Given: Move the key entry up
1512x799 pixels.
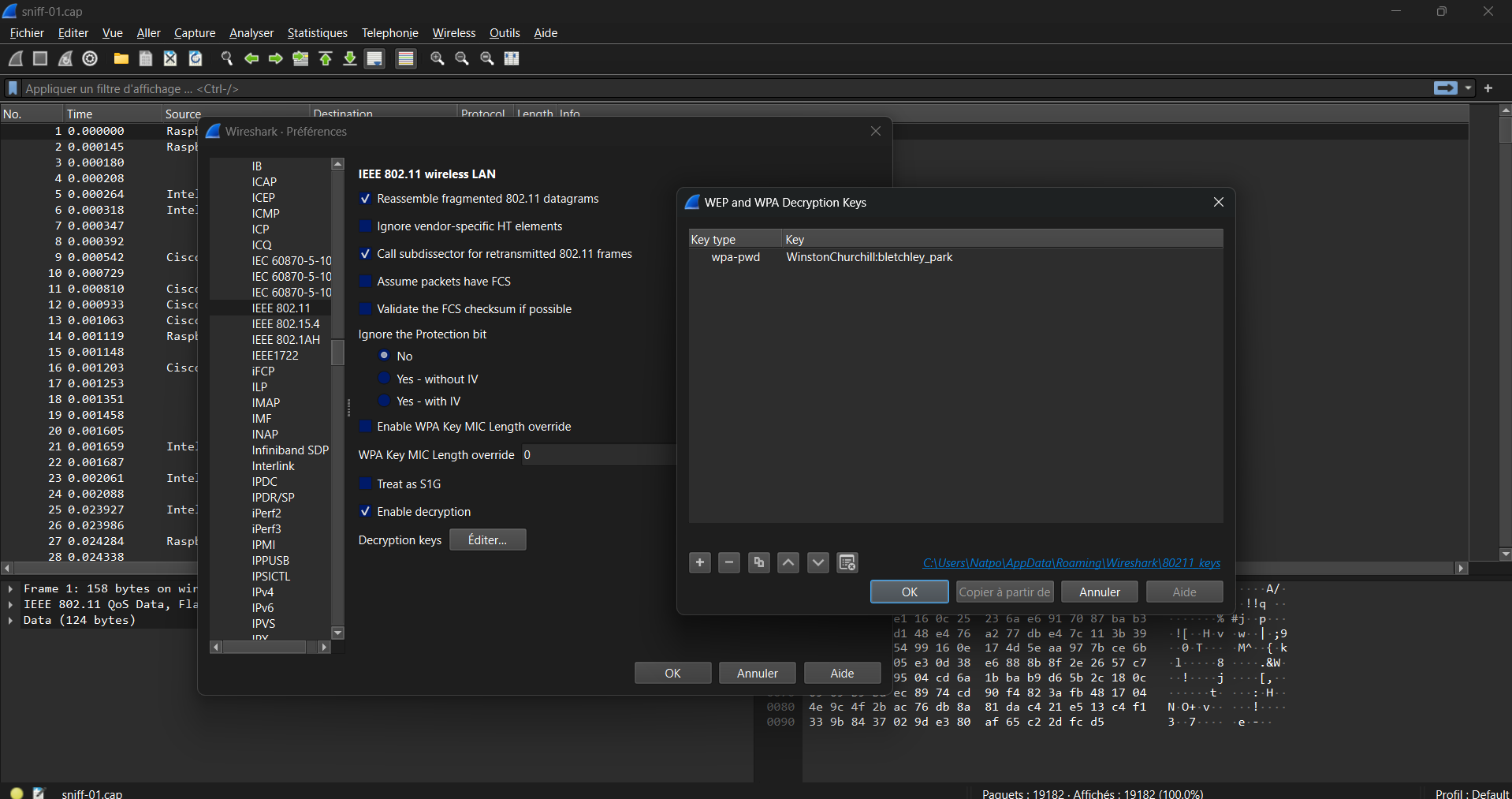Looking at the screenshot, I should coord(788,562).
